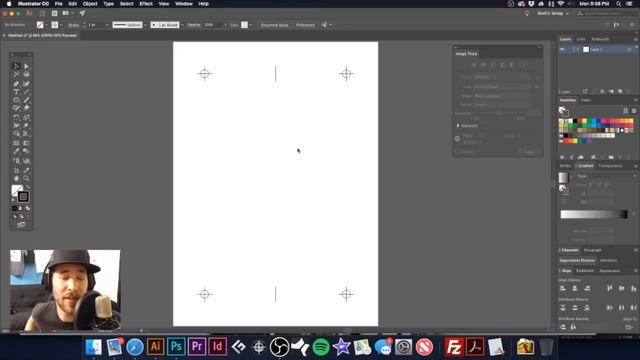Swap fill and stroke colors arrow
Screen dimensions: 640x360
pyautogui.click(x=27, y=188)
